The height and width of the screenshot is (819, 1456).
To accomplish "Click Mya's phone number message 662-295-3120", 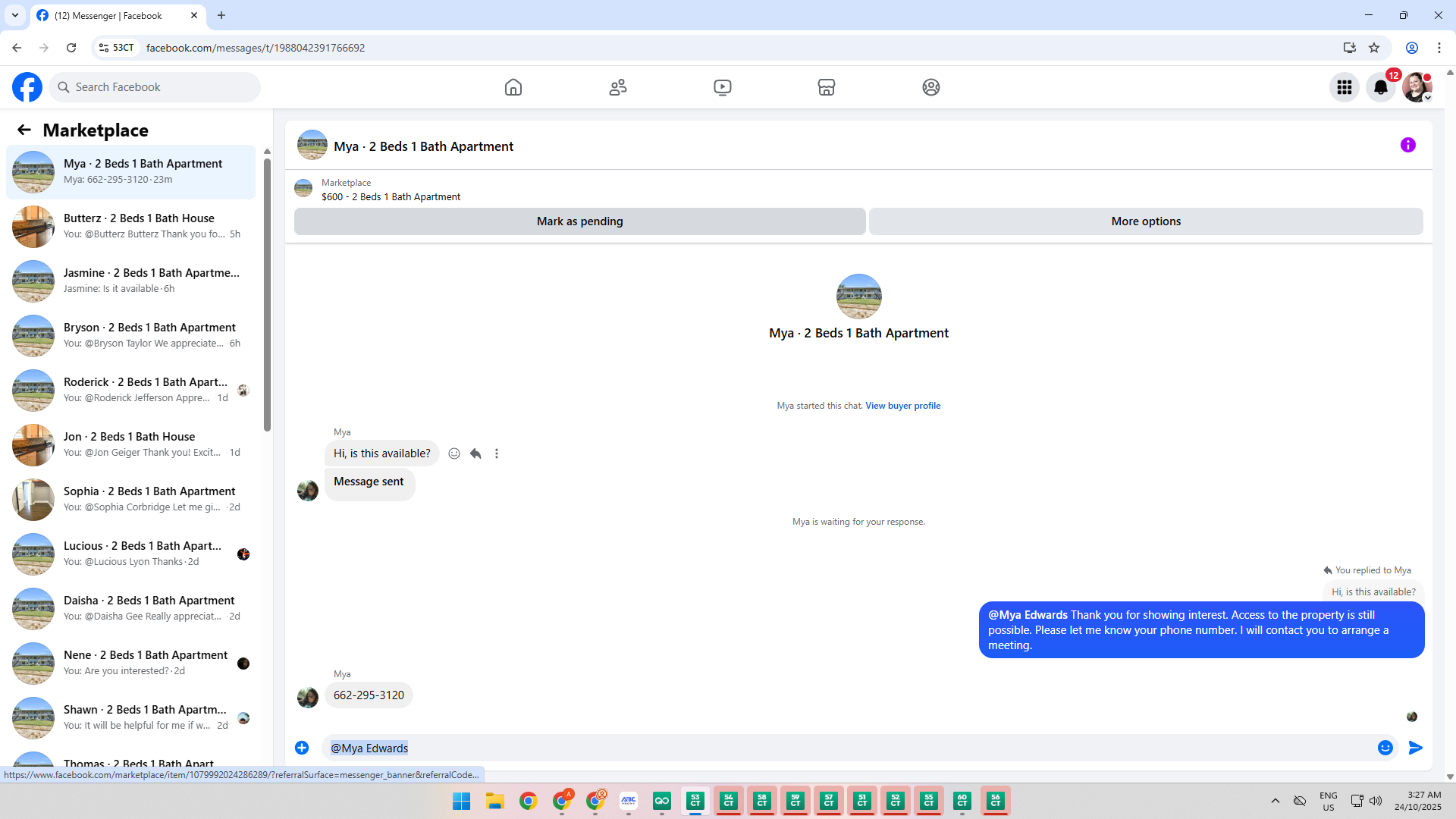I will point(369,695).
